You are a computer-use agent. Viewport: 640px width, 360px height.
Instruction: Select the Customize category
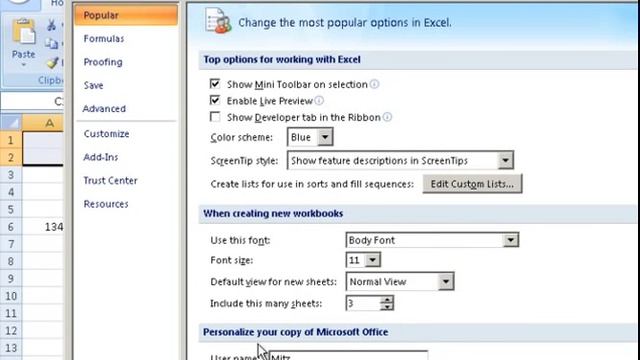107,134
